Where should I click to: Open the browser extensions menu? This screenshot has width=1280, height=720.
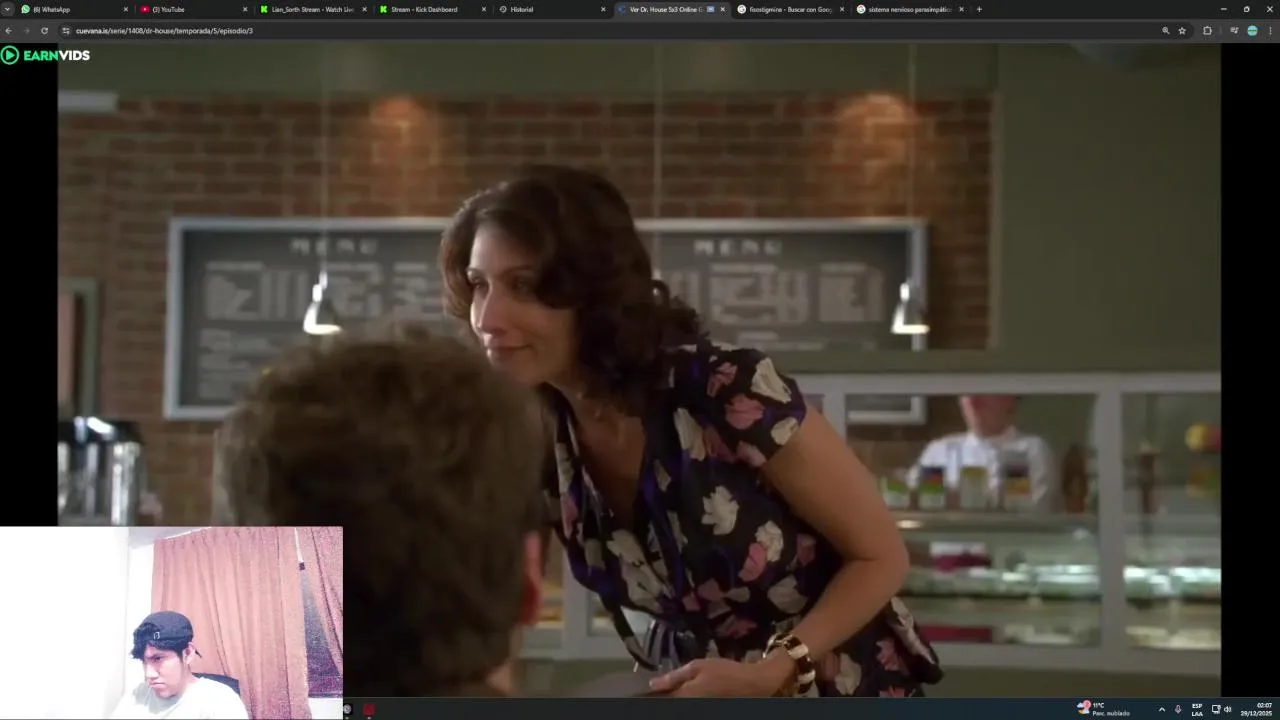1207,31
